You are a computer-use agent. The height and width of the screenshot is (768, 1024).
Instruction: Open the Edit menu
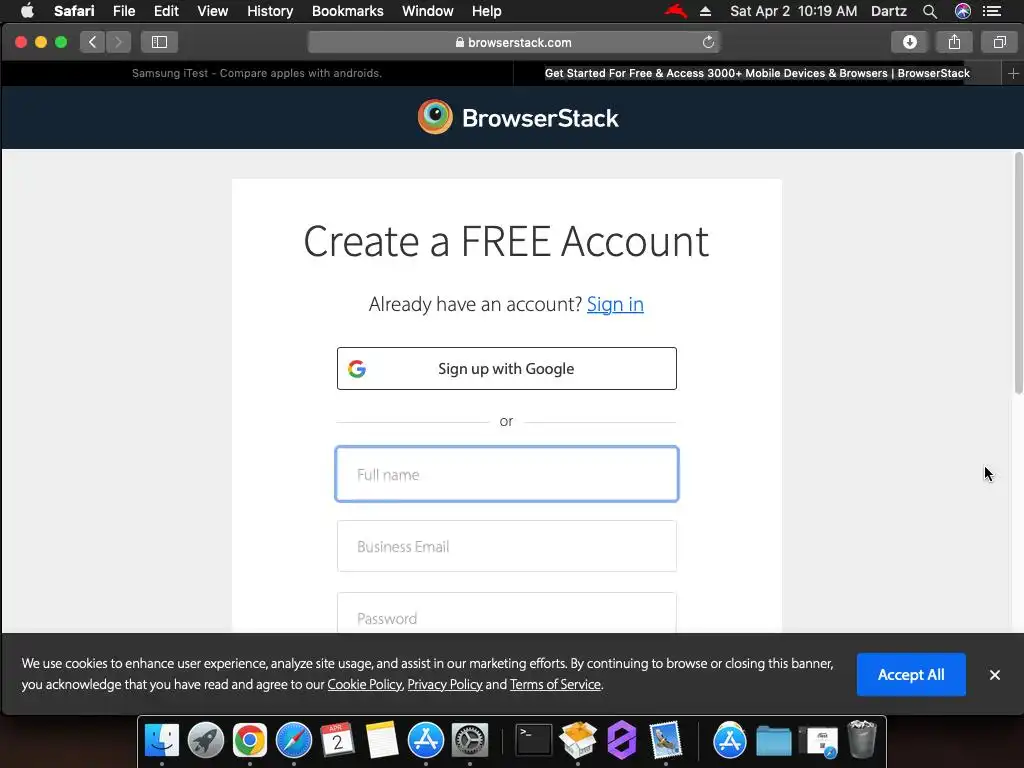point(166,11)
